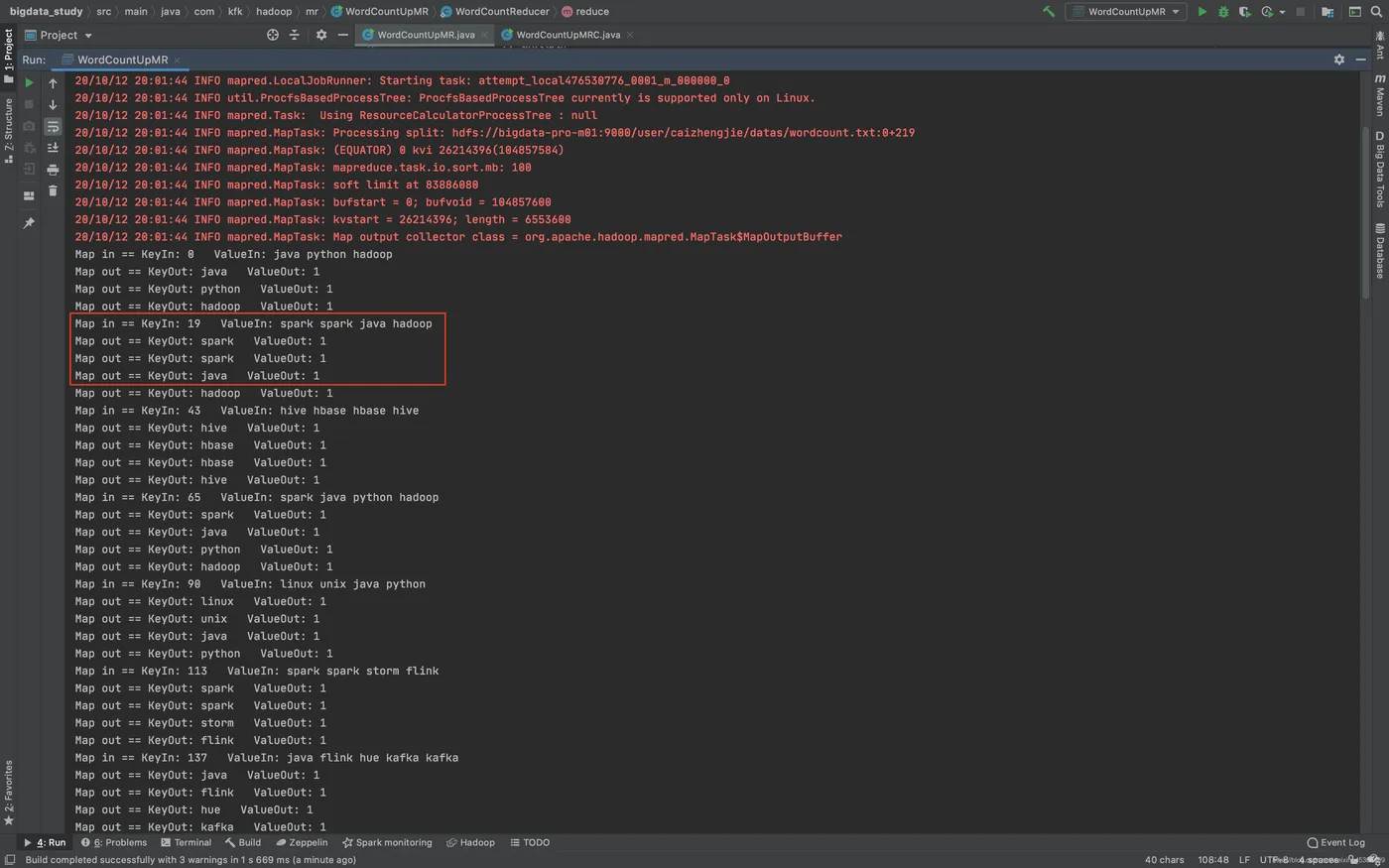
Task: Open the TODO tool window tab
Action: click(530, 842)
